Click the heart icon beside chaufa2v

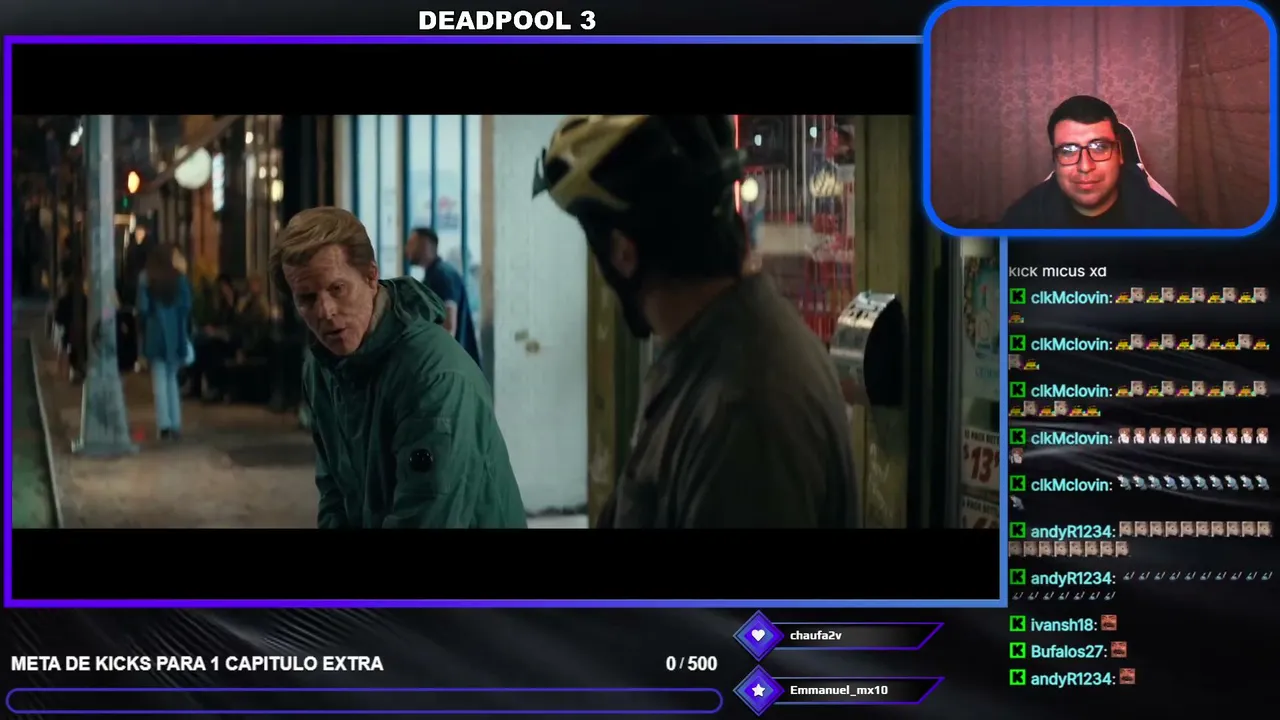(758, 635)
